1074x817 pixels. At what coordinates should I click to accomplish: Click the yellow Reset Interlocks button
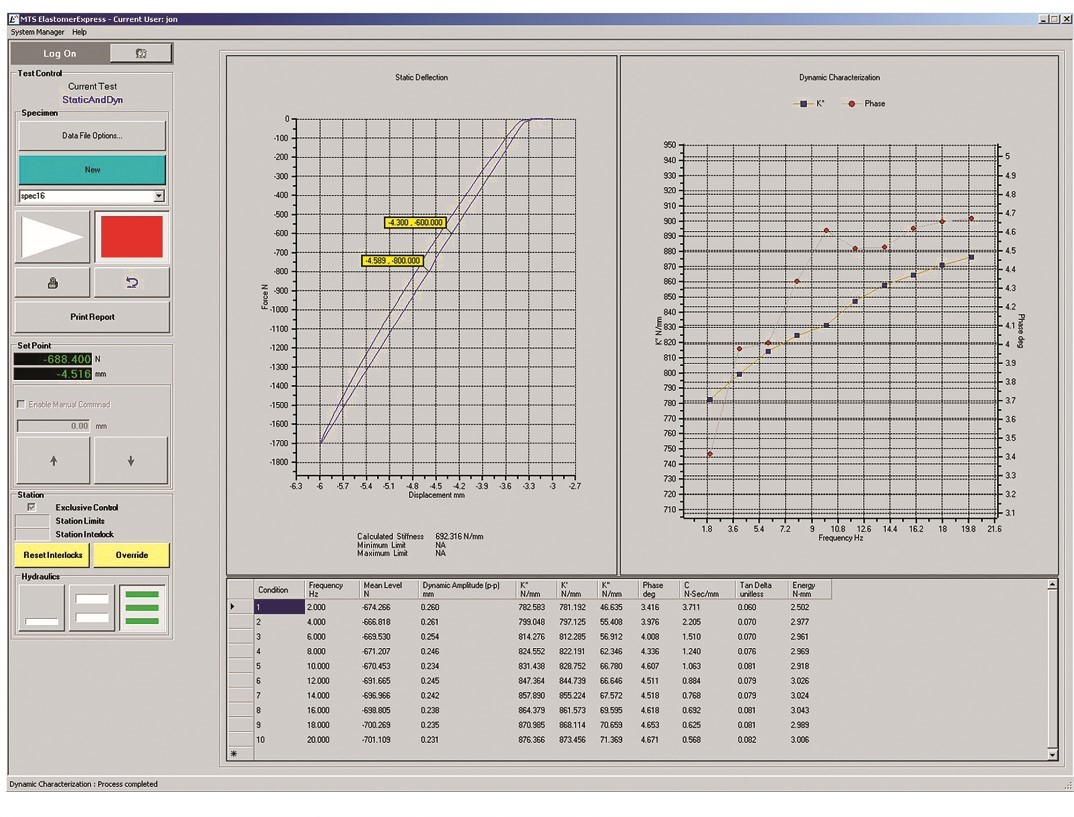[52, 555]
